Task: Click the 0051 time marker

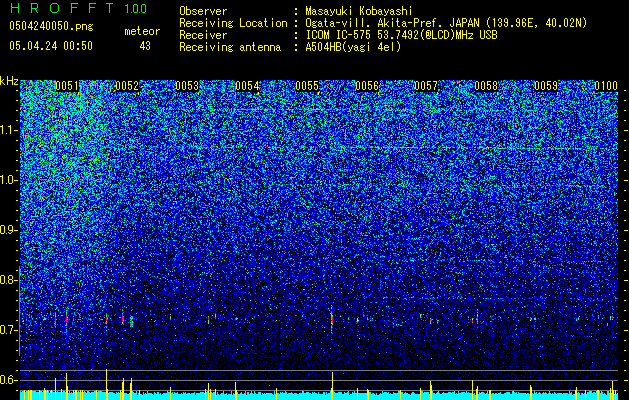Action: tap(67, 86)
